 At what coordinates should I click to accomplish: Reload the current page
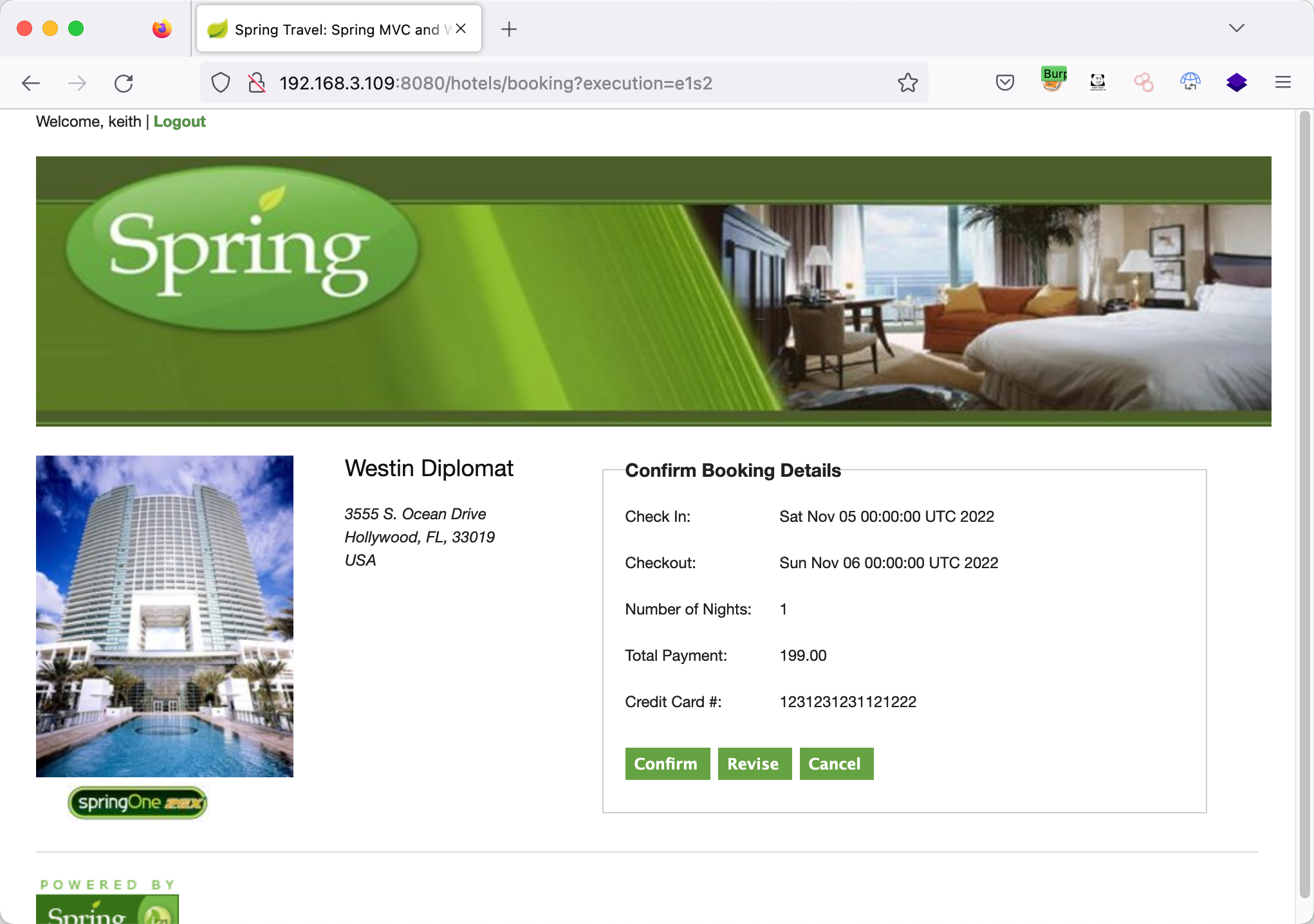(124, 83)
